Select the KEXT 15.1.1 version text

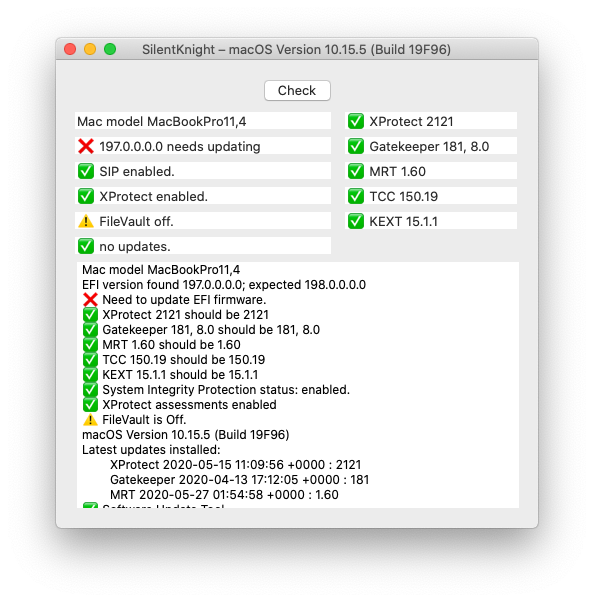(403, 222)
